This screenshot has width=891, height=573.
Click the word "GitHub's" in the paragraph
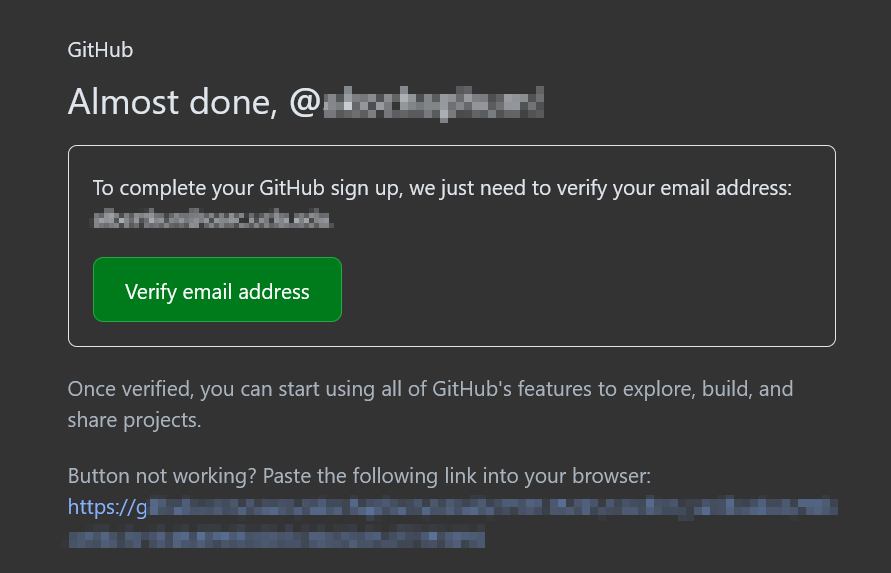(x=472, y=388)
